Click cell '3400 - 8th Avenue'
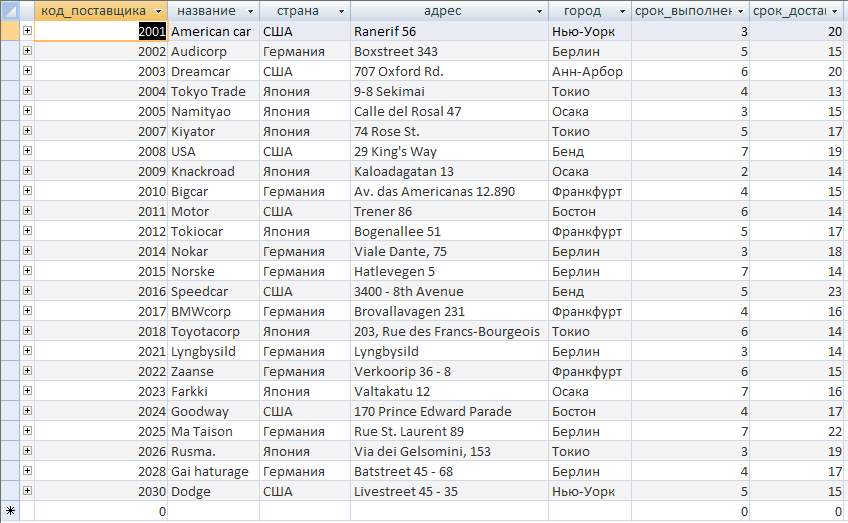Screen dimensions: 848x523 click(449, 292)
